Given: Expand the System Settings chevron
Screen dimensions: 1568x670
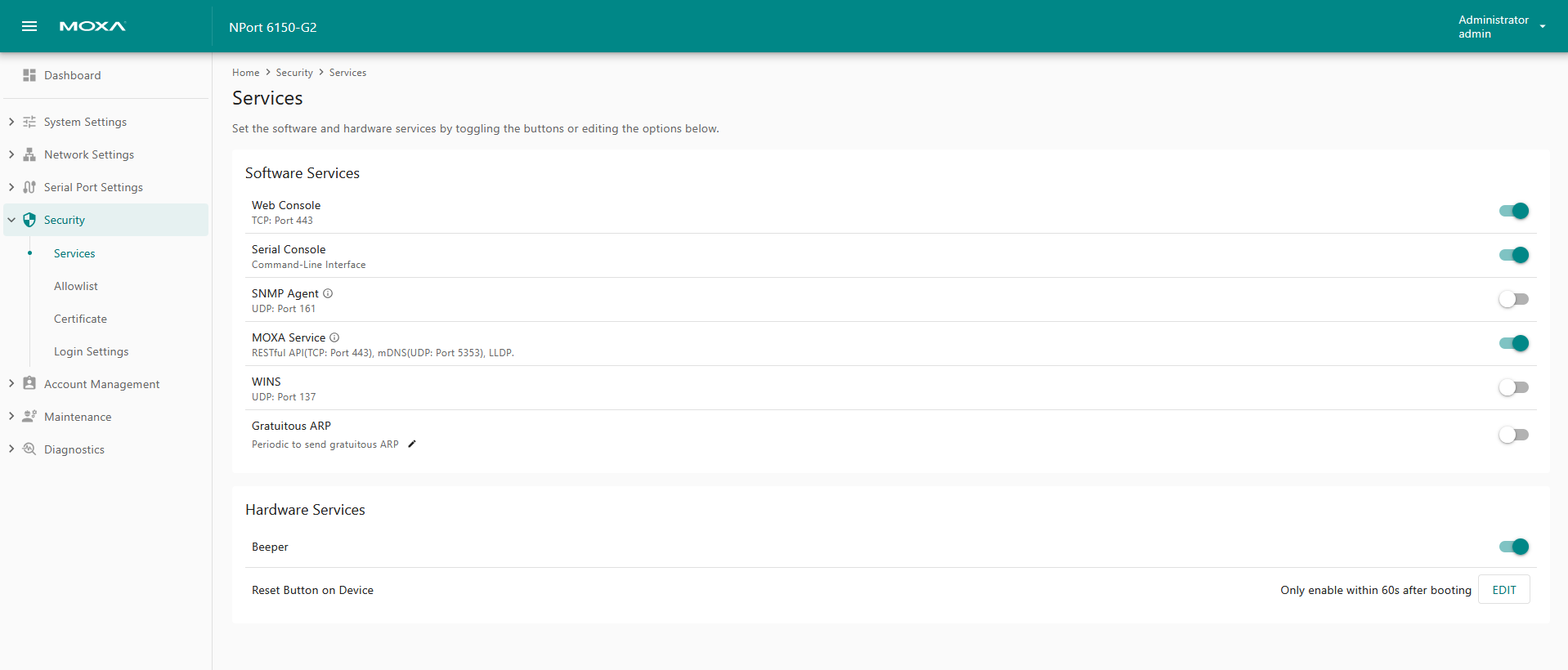Looking at the screenshot, I should click(x=11, y=122).
